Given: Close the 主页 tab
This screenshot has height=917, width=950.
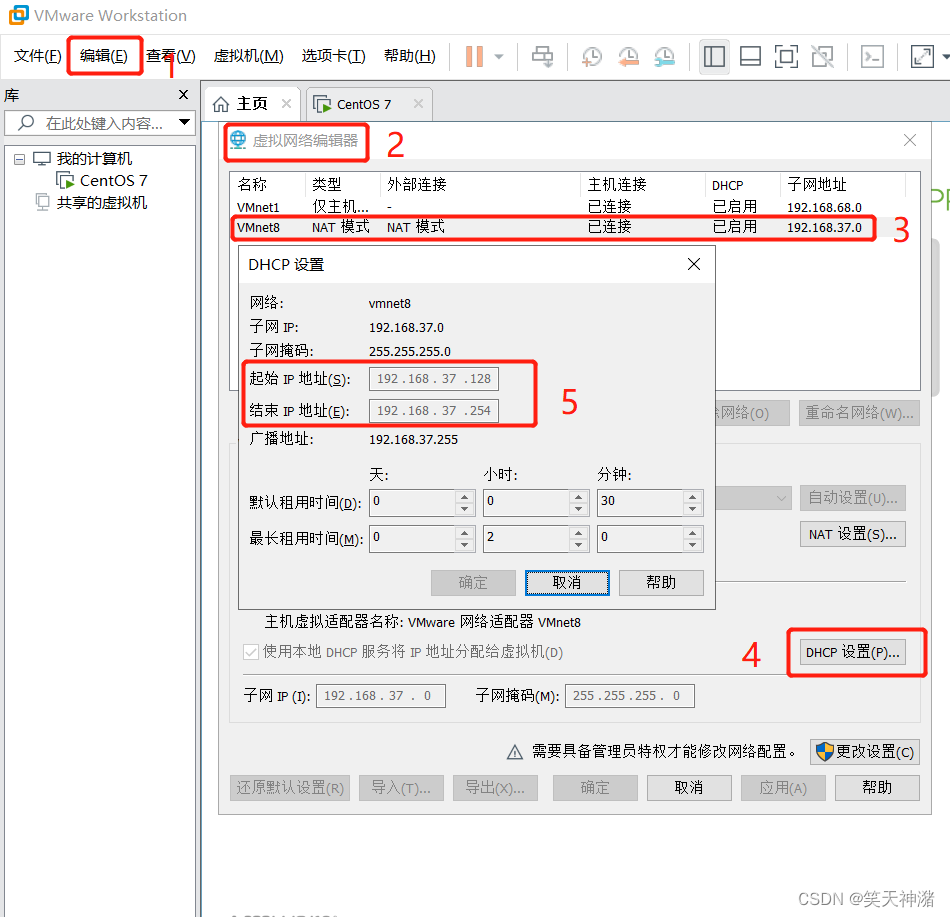Looking at the screenshot, I should pyautogui.click(x=287, y=104).
